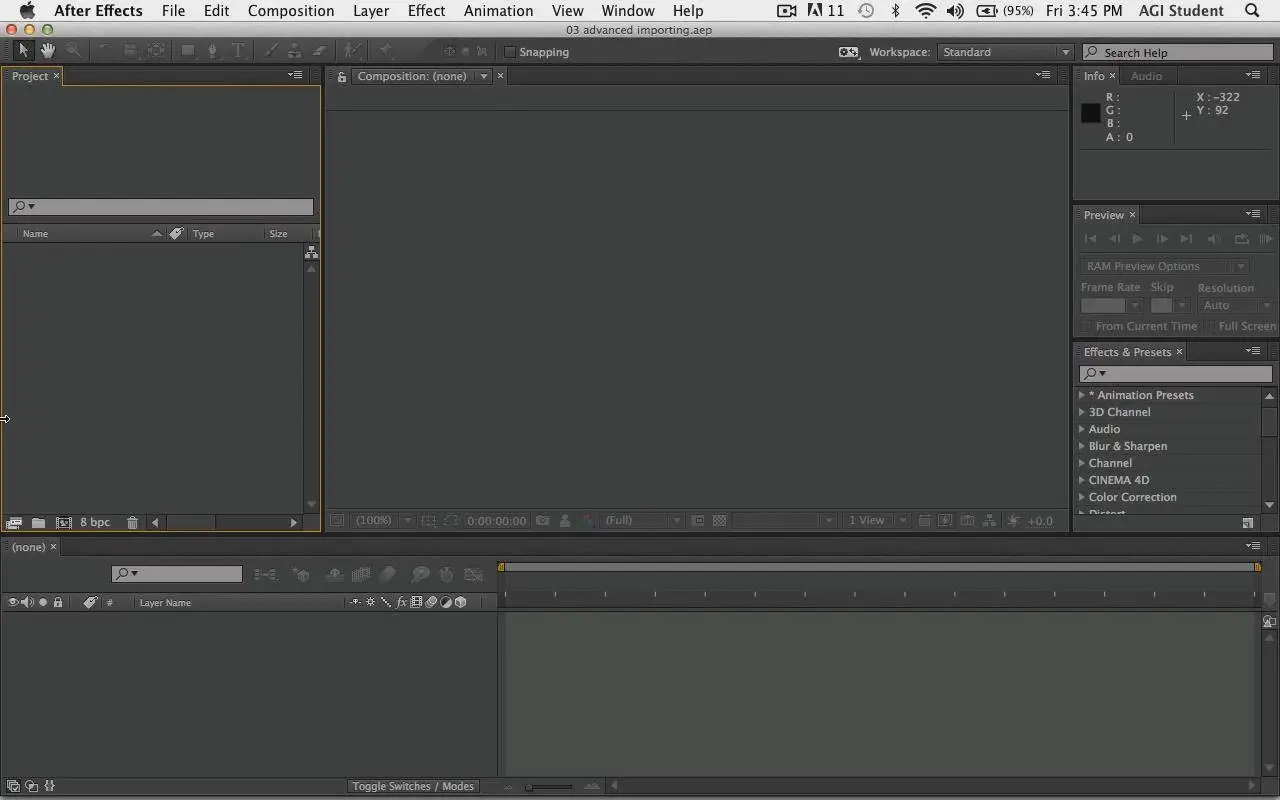
Task: Click the 8 bpc color depth button
Action: [95, 522]
